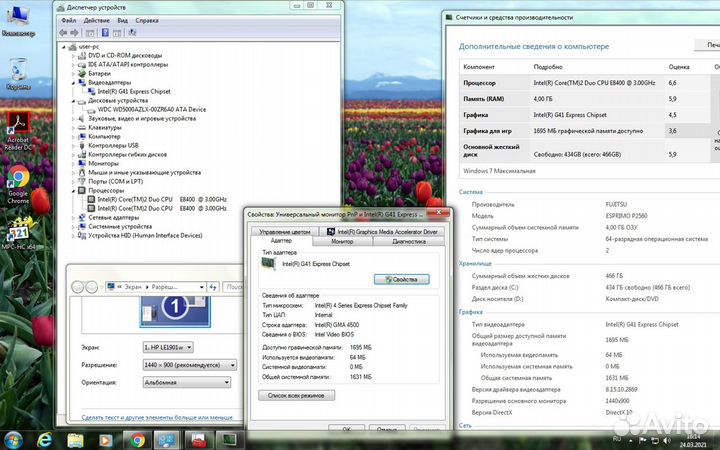The image size is (720, 450).
Task: Open Windows Explorer folder on the taskbar
Action: tap(75, 440)
